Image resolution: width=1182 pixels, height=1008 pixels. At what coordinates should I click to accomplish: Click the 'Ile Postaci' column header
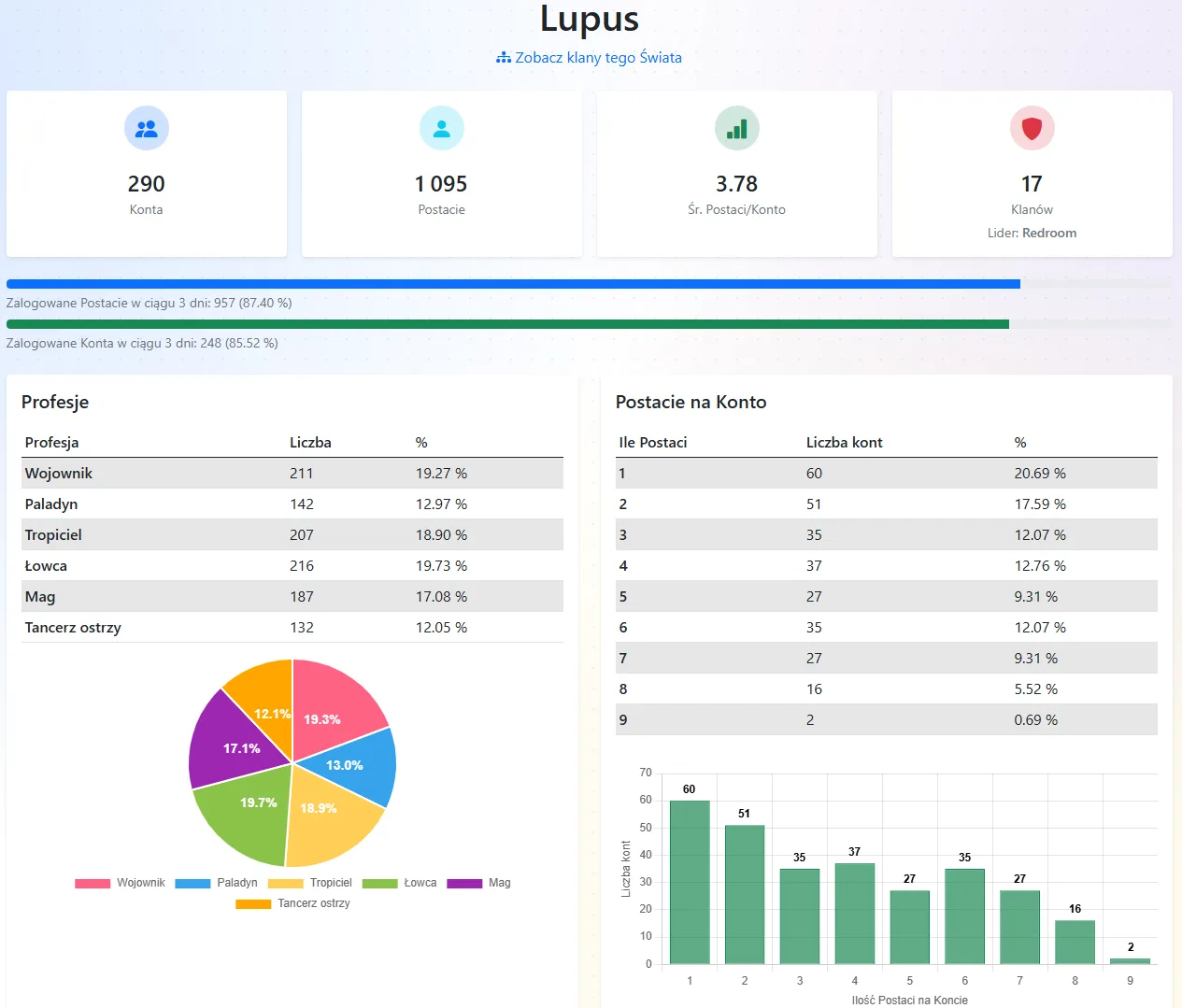coord(653,443)
